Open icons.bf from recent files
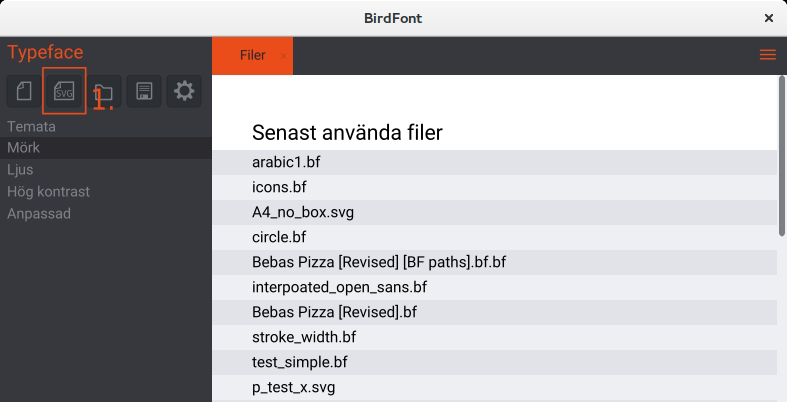 (279, 187)
